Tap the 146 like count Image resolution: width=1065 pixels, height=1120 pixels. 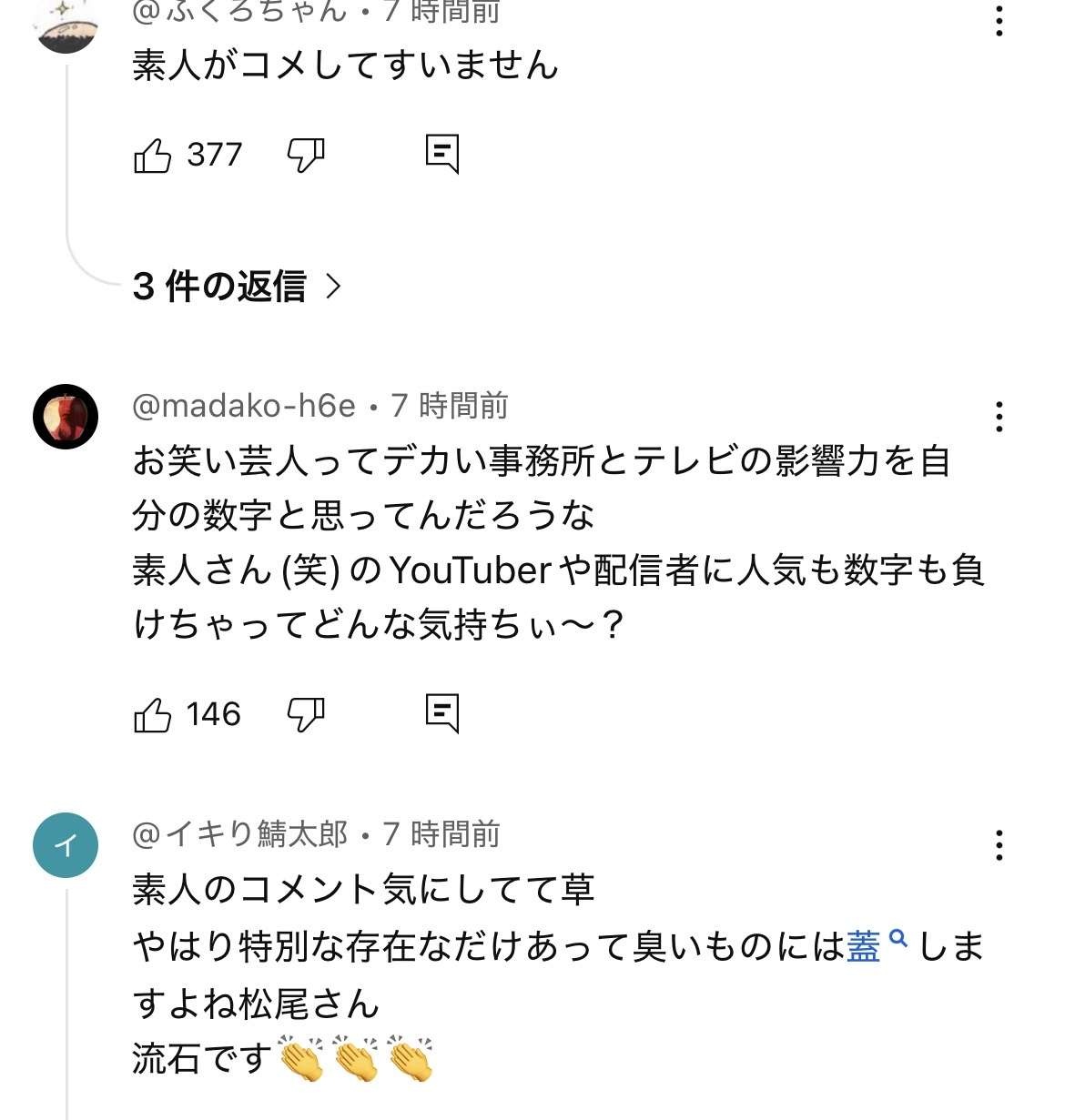tap(214, 715)
